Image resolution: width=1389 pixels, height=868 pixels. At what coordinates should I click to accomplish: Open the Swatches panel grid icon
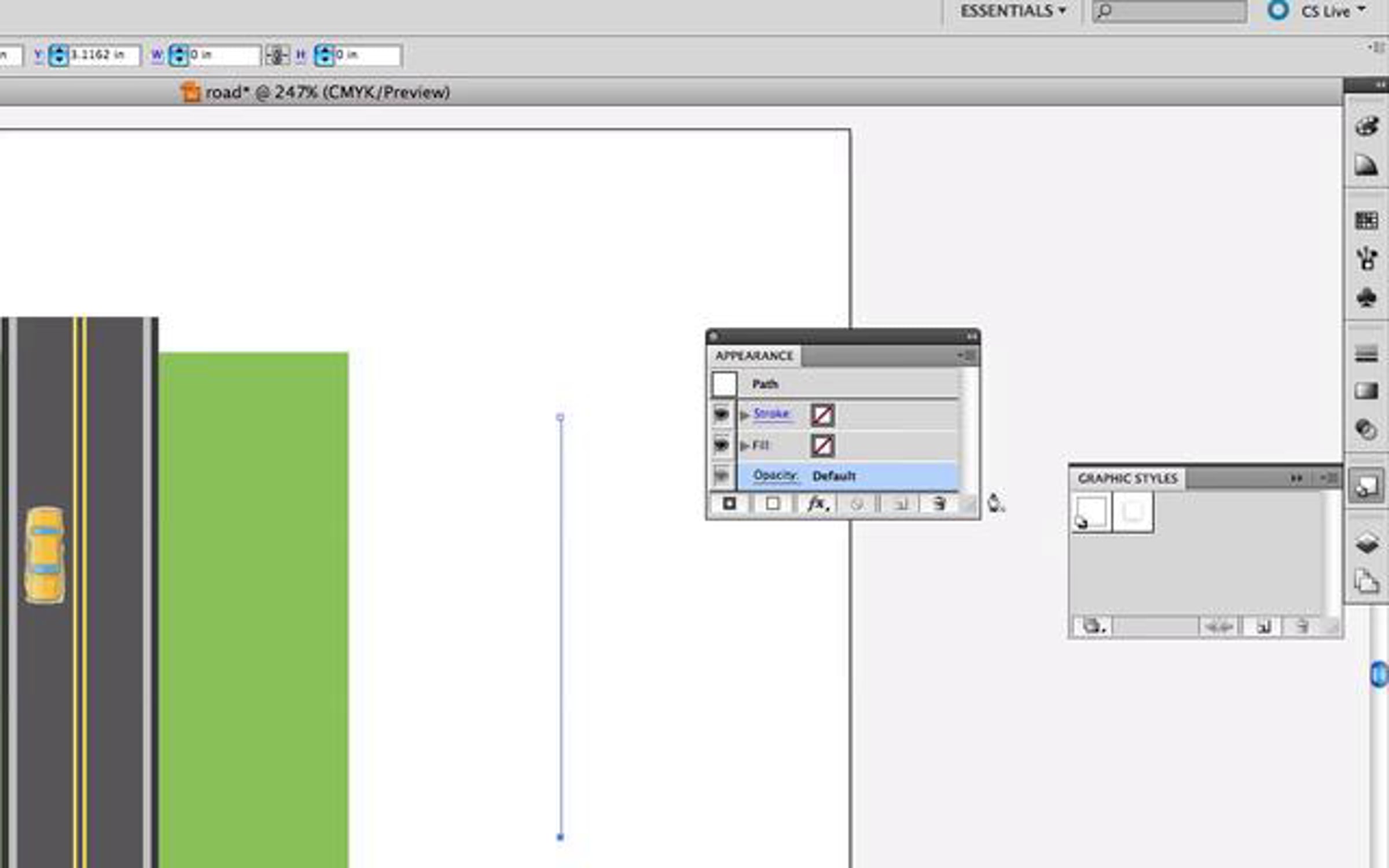(1366, 220)
